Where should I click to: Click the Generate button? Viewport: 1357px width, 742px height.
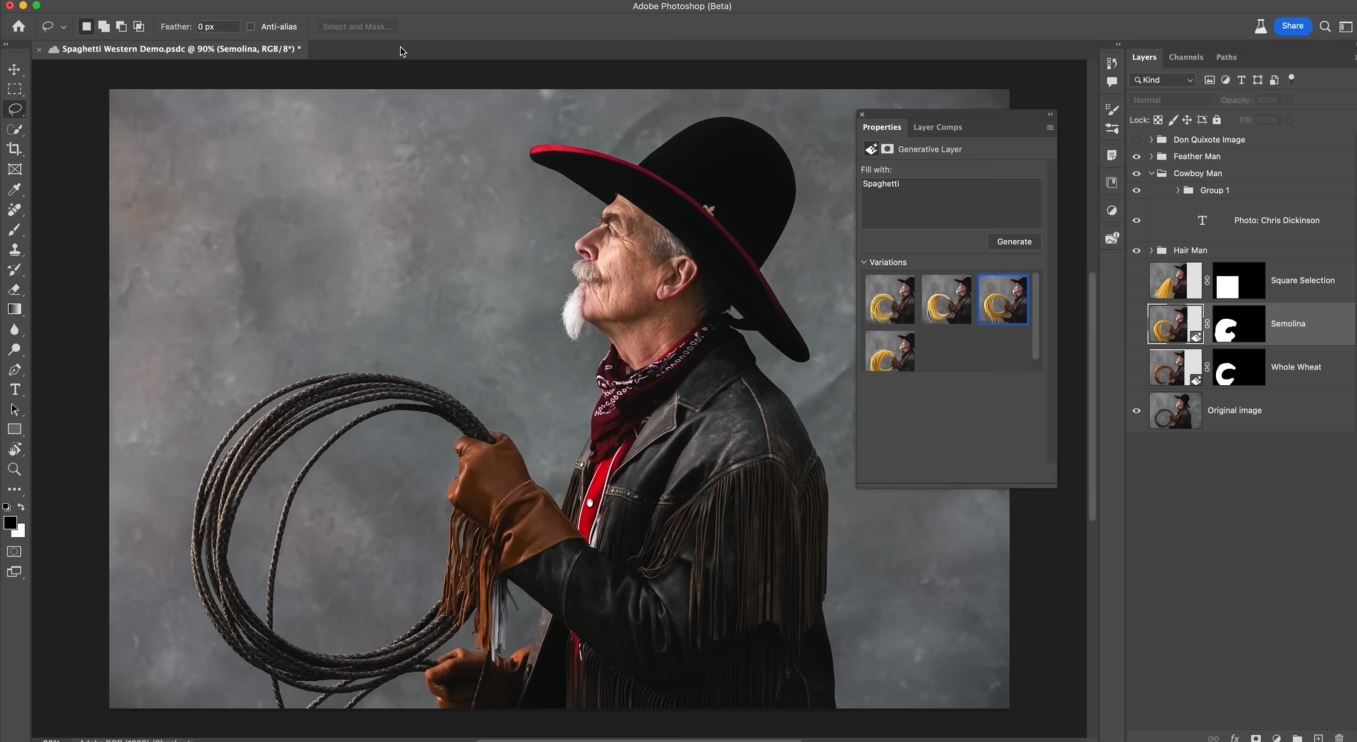[x=1013, y=241]
